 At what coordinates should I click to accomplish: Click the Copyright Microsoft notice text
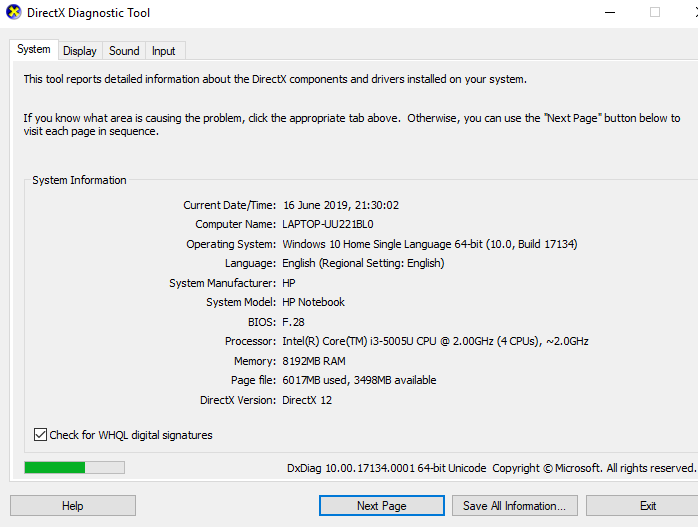point(594,468)
